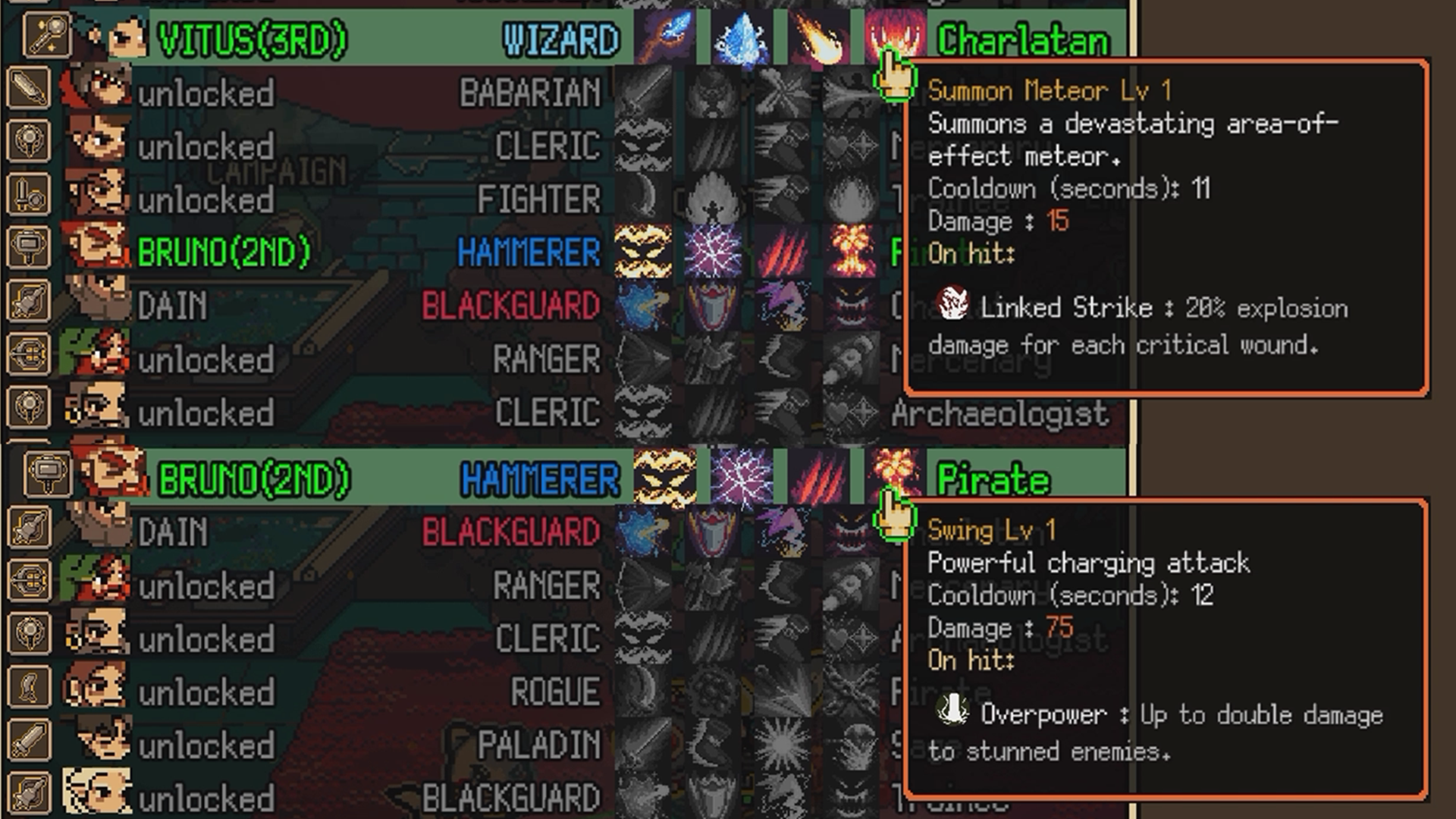Viewport: 1456px width, 819px height.
Task: Select the unlocked Paladin row
Action: 565,745
